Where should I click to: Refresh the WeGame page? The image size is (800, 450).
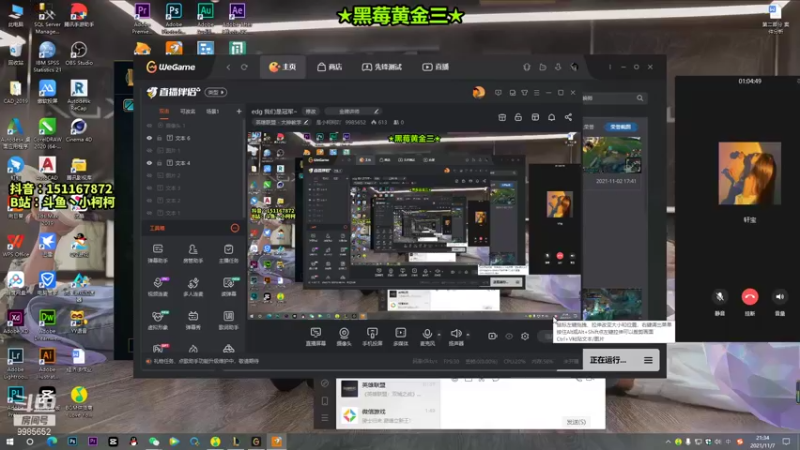pos(244,67)
